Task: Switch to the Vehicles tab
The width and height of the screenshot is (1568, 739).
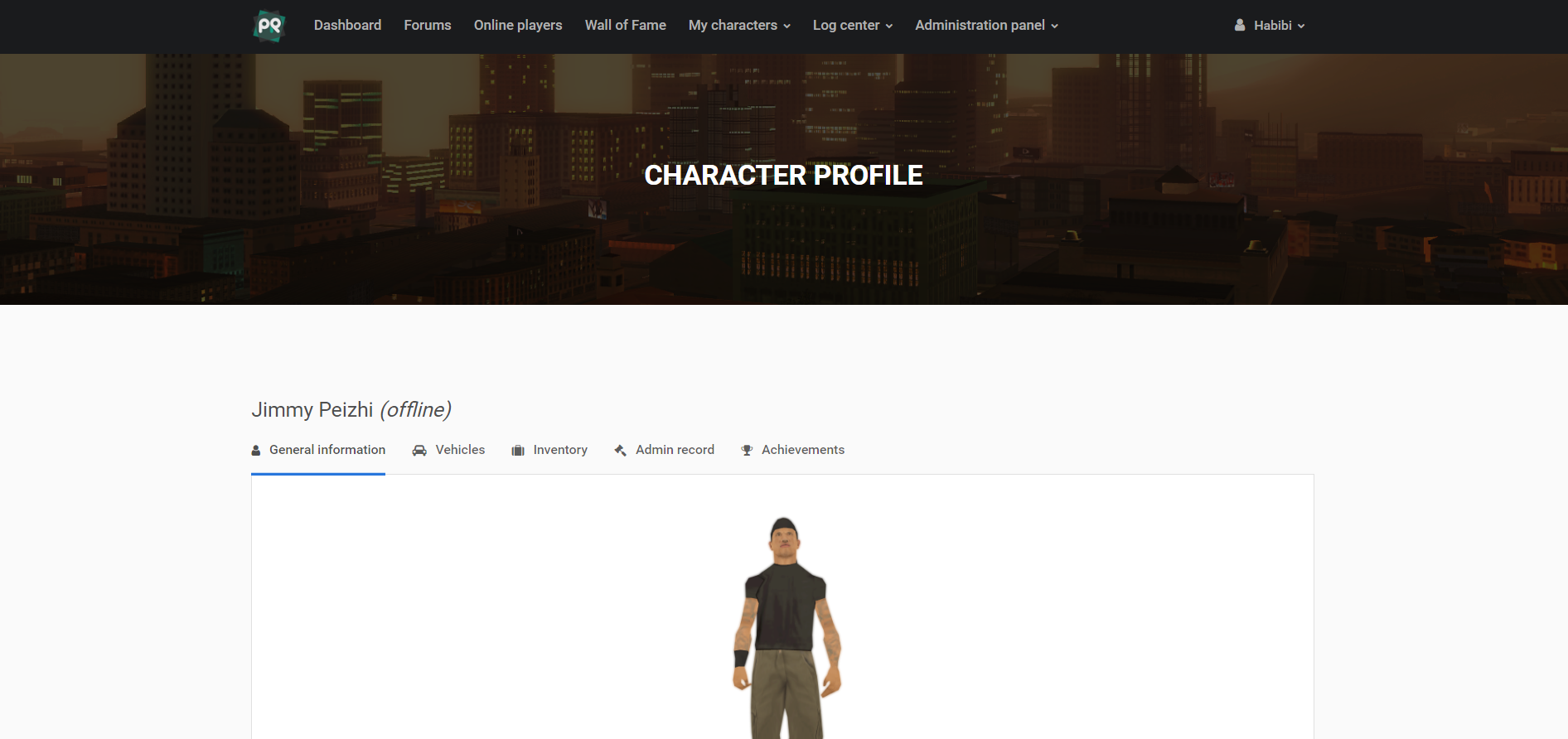Action: coord(448,450)
